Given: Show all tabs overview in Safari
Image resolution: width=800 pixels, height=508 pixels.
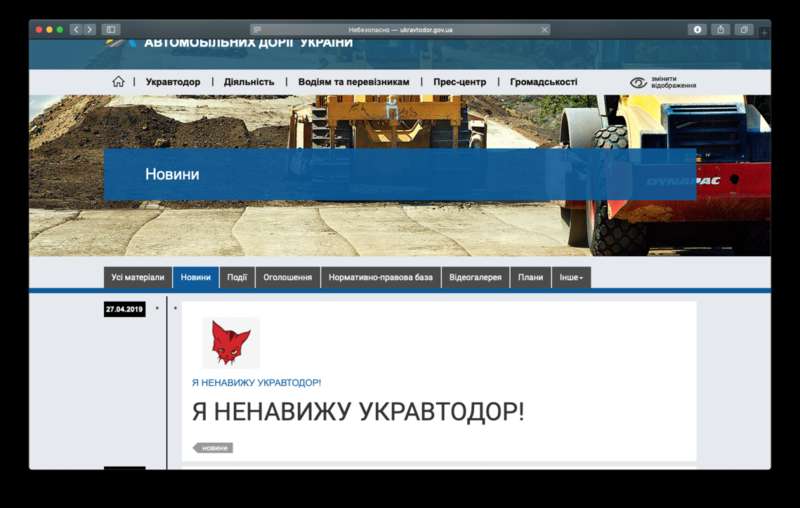Looking at the screenshot, I should (x=744, y=30).
